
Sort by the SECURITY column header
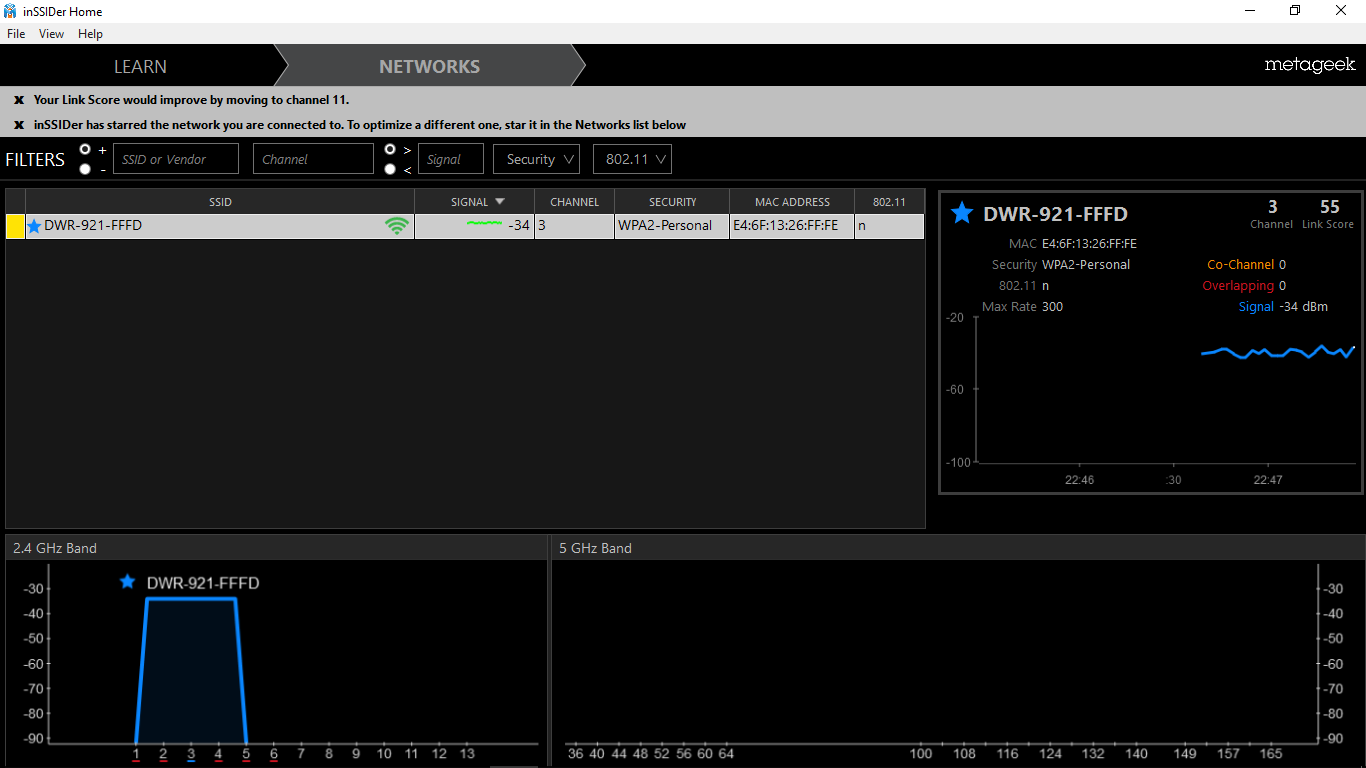(x=672, y=202)
